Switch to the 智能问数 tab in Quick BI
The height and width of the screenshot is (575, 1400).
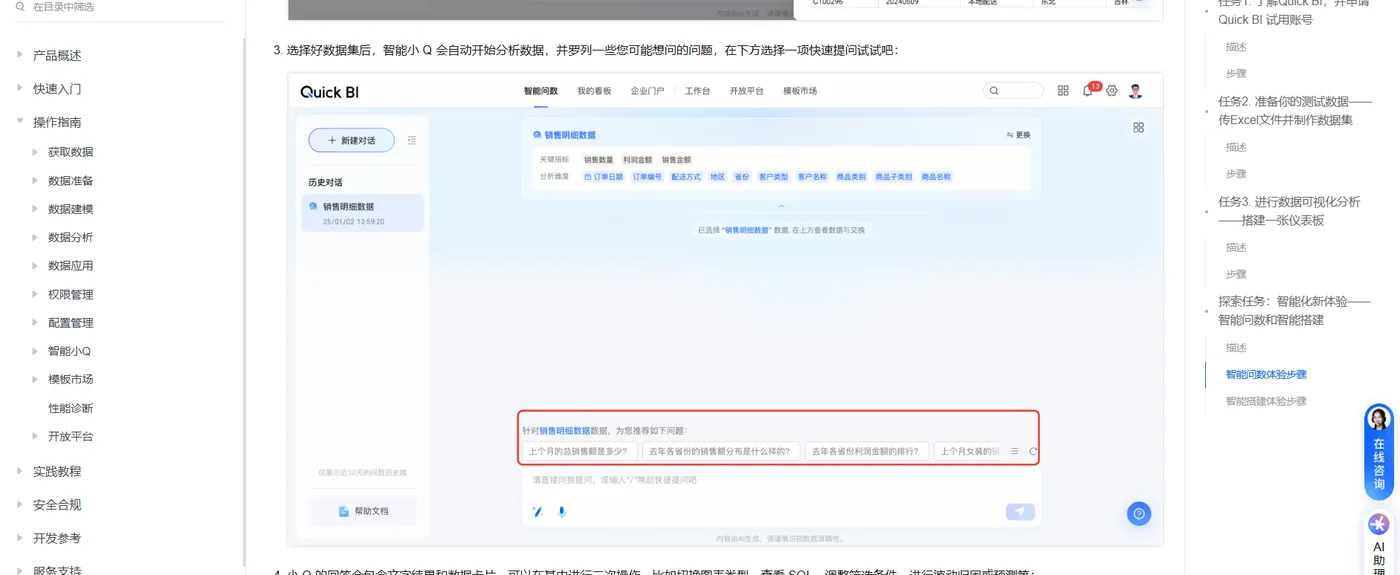point(541,91)
